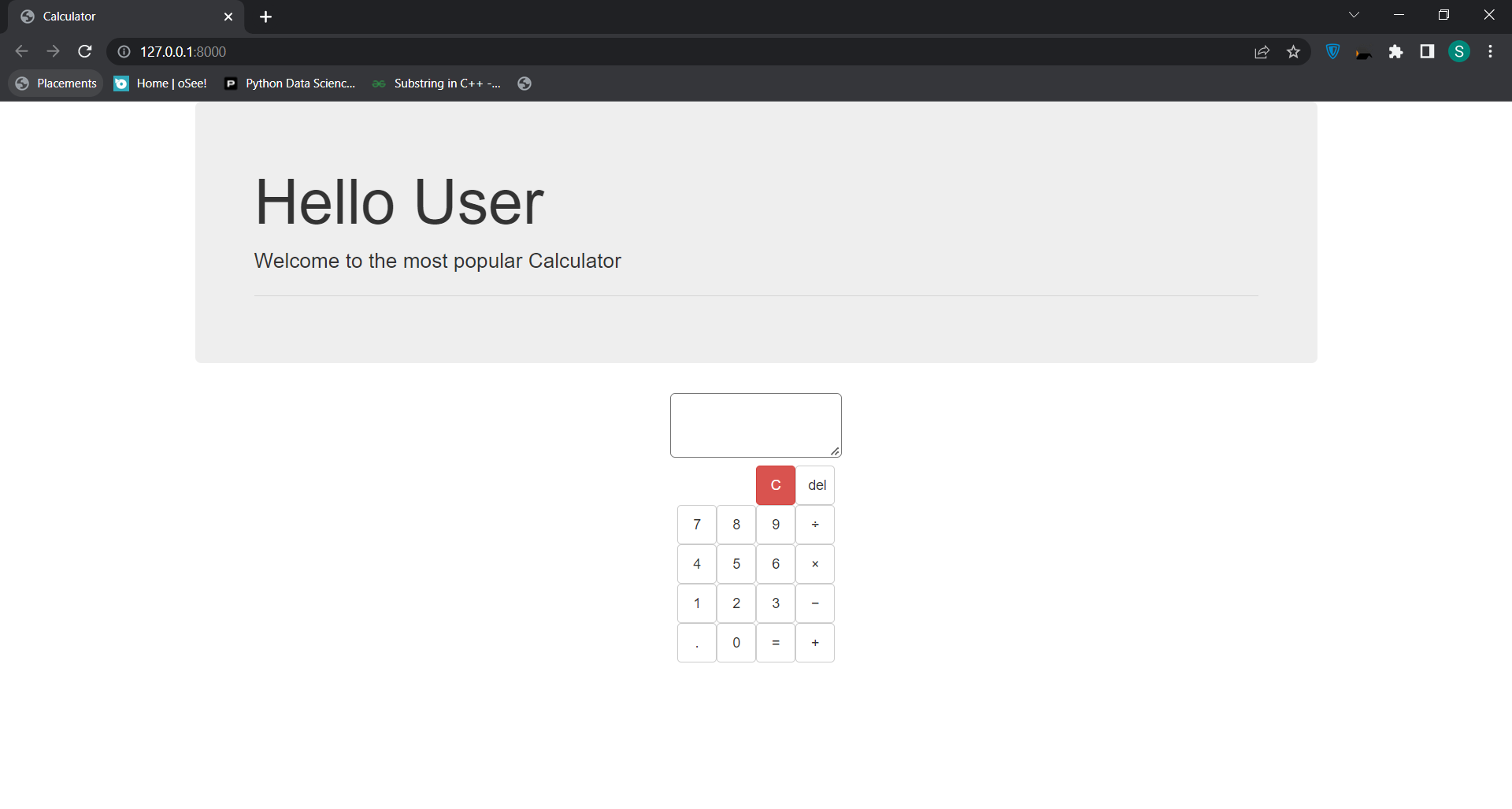Click the forward navigation arrow
This screenshot has width=1512, height=809.
point(53,51)
